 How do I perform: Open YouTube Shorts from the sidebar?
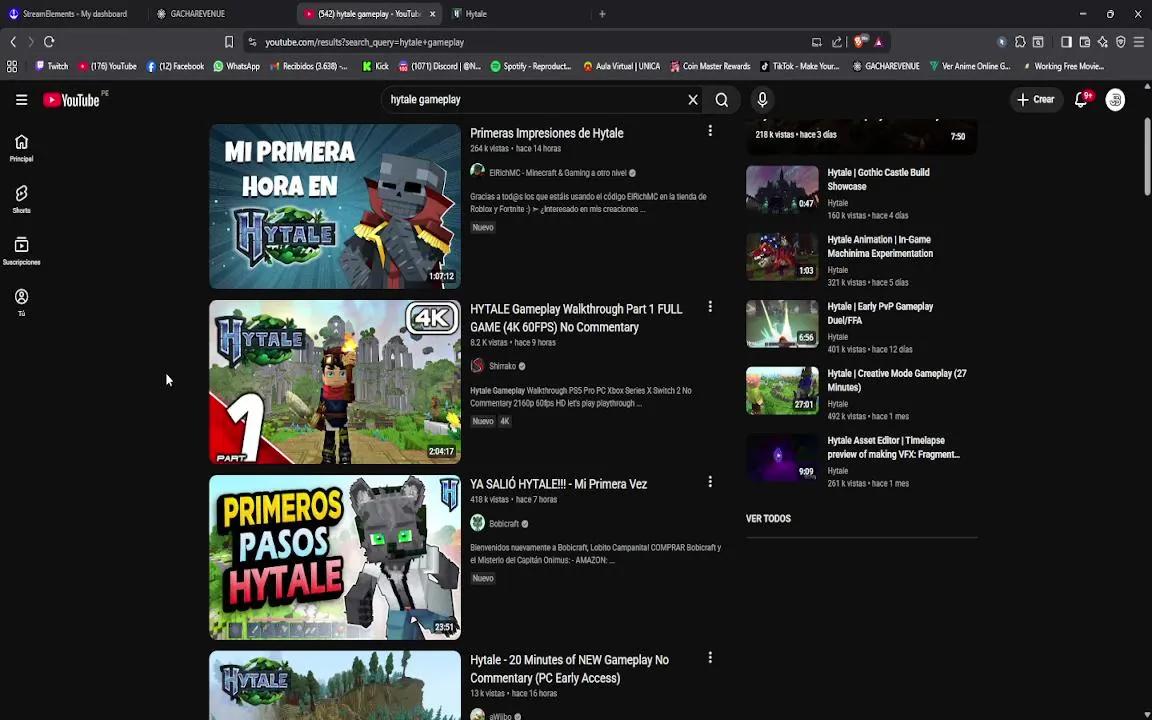21,196
